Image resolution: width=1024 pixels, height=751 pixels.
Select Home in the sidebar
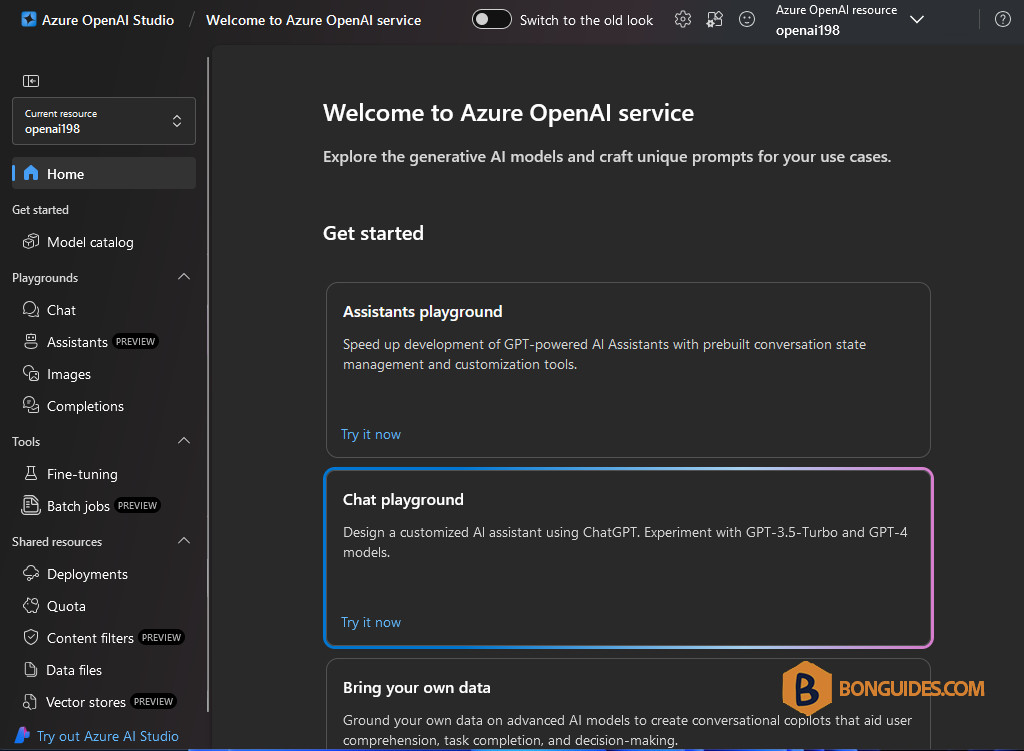tap(104, 173)
